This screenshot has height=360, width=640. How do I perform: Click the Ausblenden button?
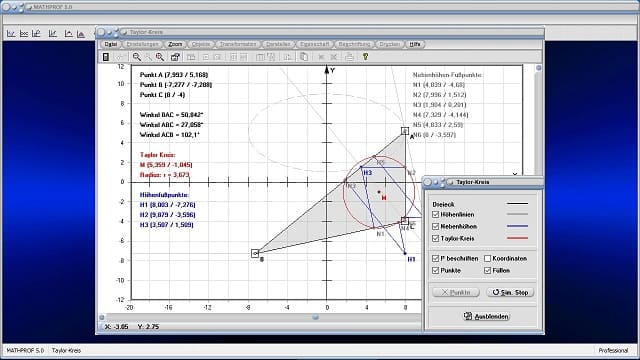486,316
